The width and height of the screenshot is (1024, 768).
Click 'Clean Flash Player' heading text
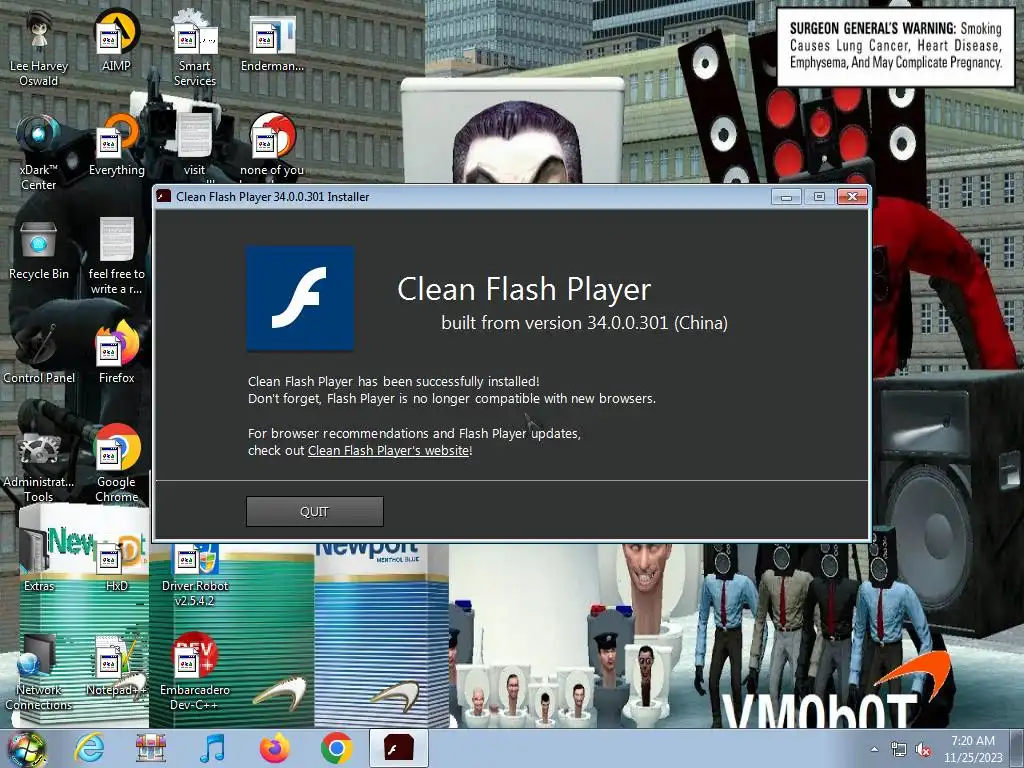(524, 289)
